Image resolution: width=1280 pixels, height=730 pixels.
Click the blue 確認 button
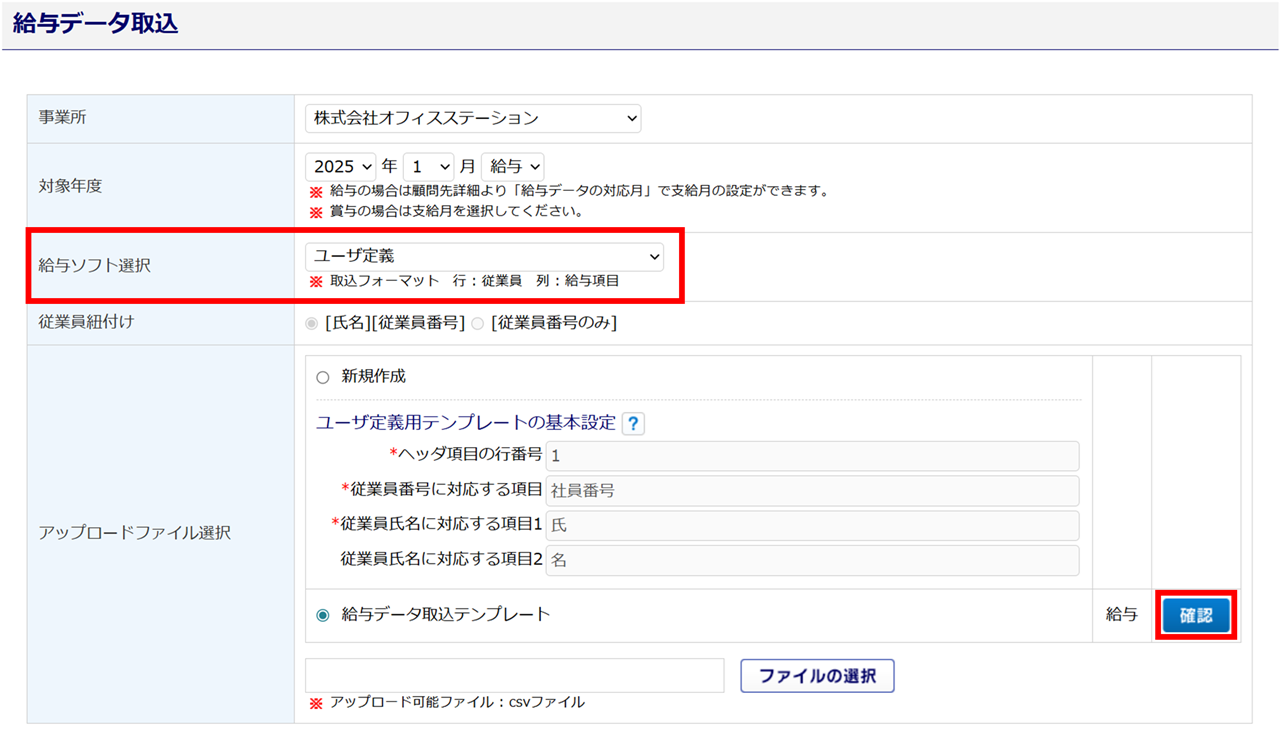[x=1196, y=615]
